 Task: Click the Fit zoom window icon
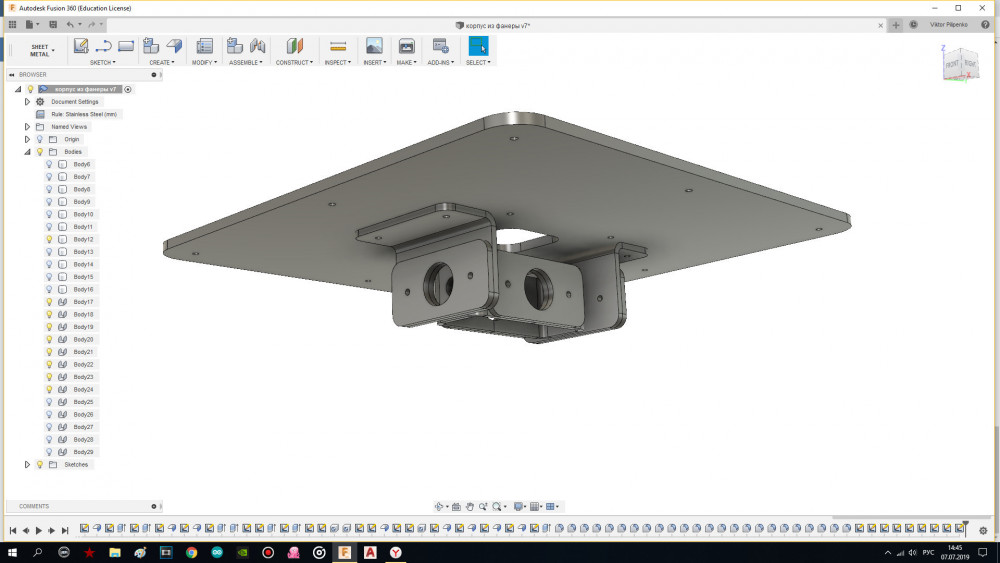coord(496,506)
